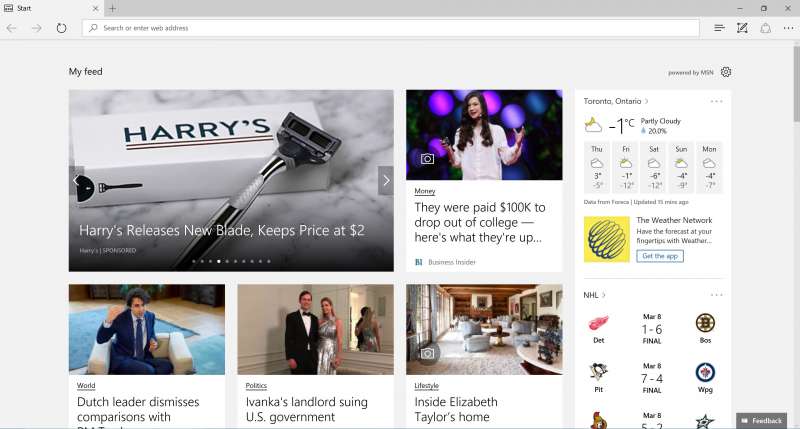Click the Politics category label

click(256, 386)
